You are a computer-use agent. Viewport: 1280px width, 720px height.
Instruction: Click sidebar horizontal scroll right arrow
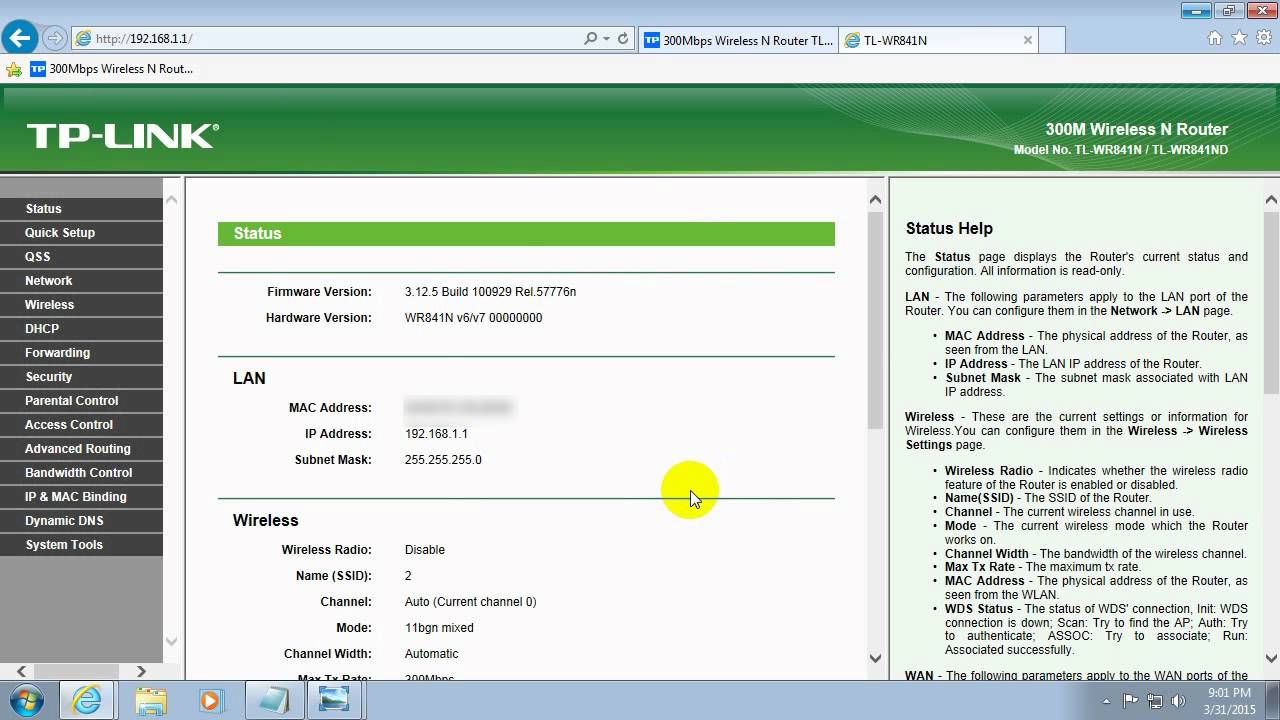[141, 671]
